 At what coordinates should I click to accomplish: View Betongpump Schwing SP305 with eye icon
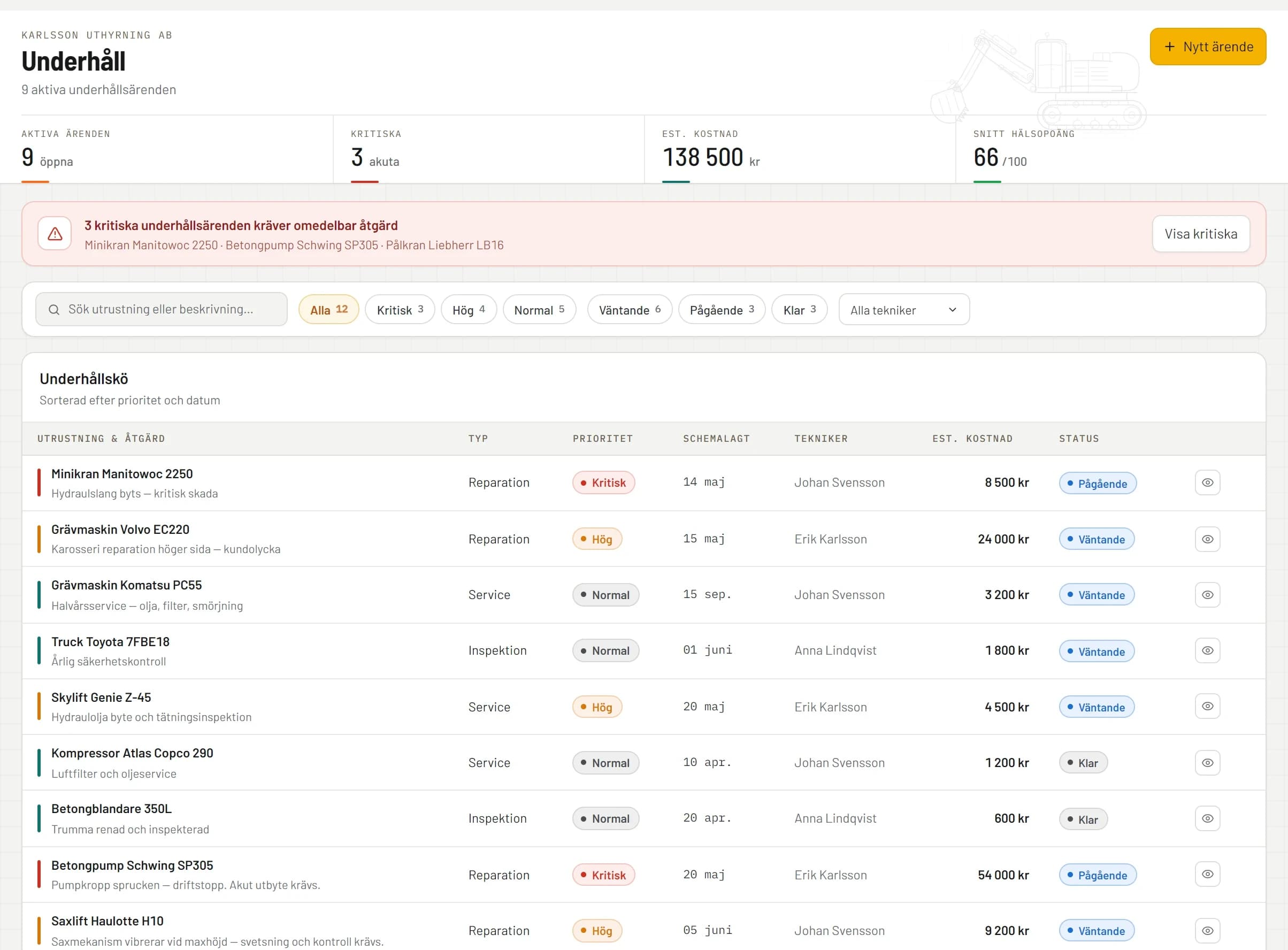[1207, 874]
